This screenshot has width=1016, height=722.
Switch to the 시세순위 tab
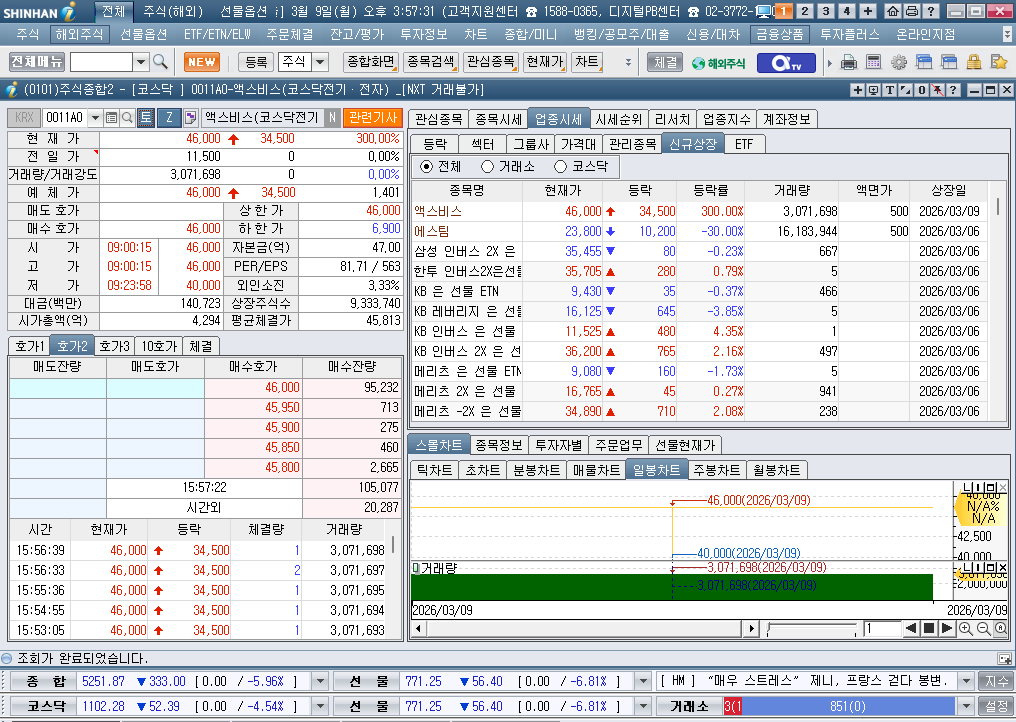click(618, 119)
